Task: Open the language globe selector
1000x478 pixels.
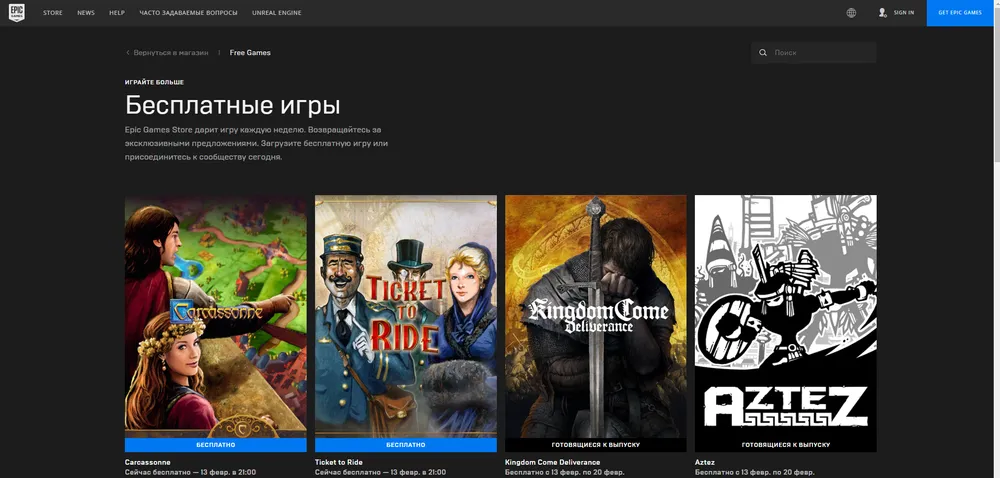Action: tap(851, 13)
